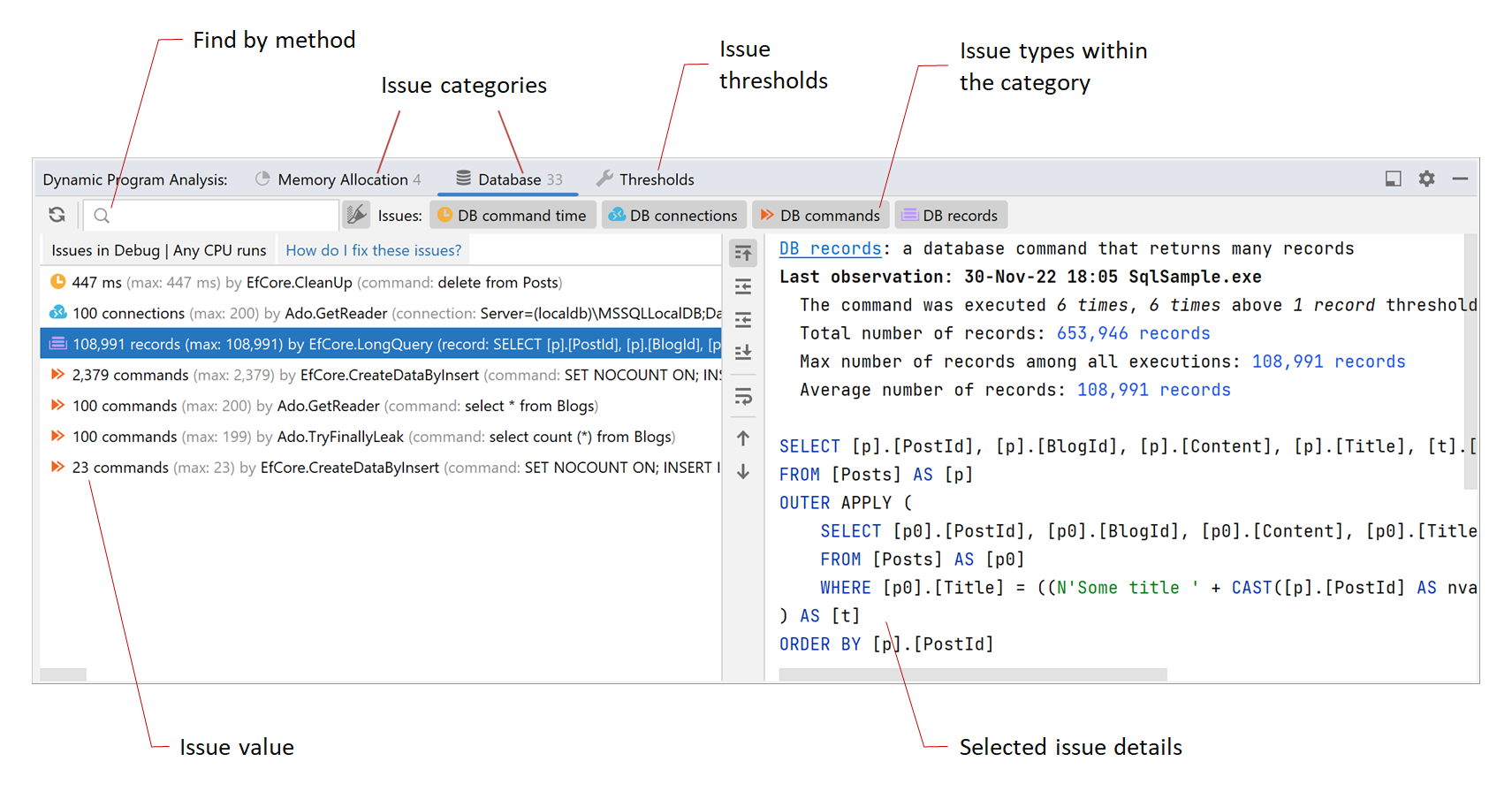Click the clear issues brush icon
1512x792 pixels.
[x=356, y=215]
